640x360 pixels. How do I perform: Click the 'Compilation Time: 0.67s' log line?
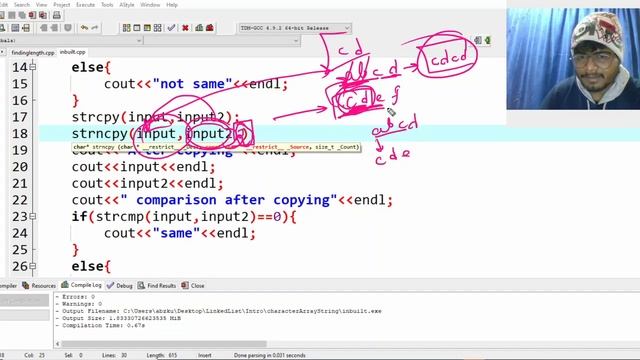100,325
